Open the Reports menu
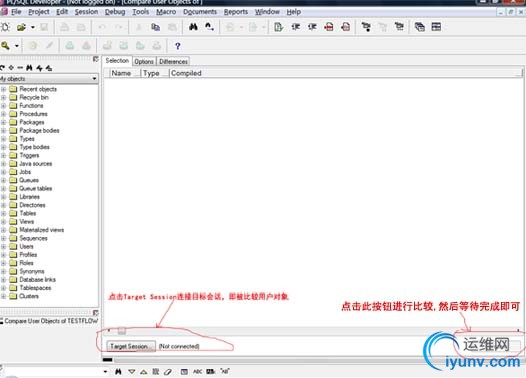Viewport: 526px width, 378px height. pos(236,12)
